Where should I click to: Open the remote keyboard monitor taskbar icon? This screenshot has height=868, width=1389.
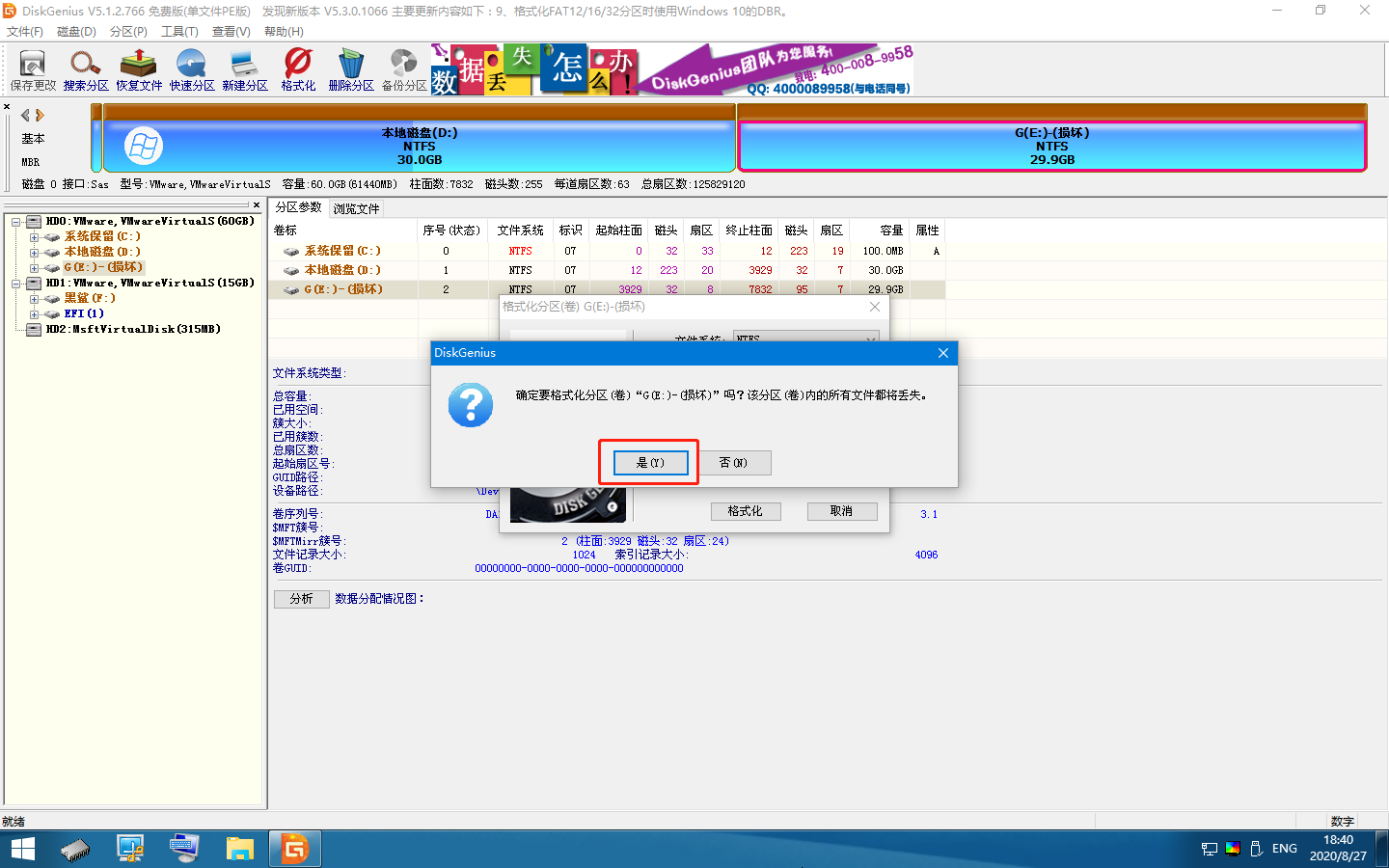184,849
